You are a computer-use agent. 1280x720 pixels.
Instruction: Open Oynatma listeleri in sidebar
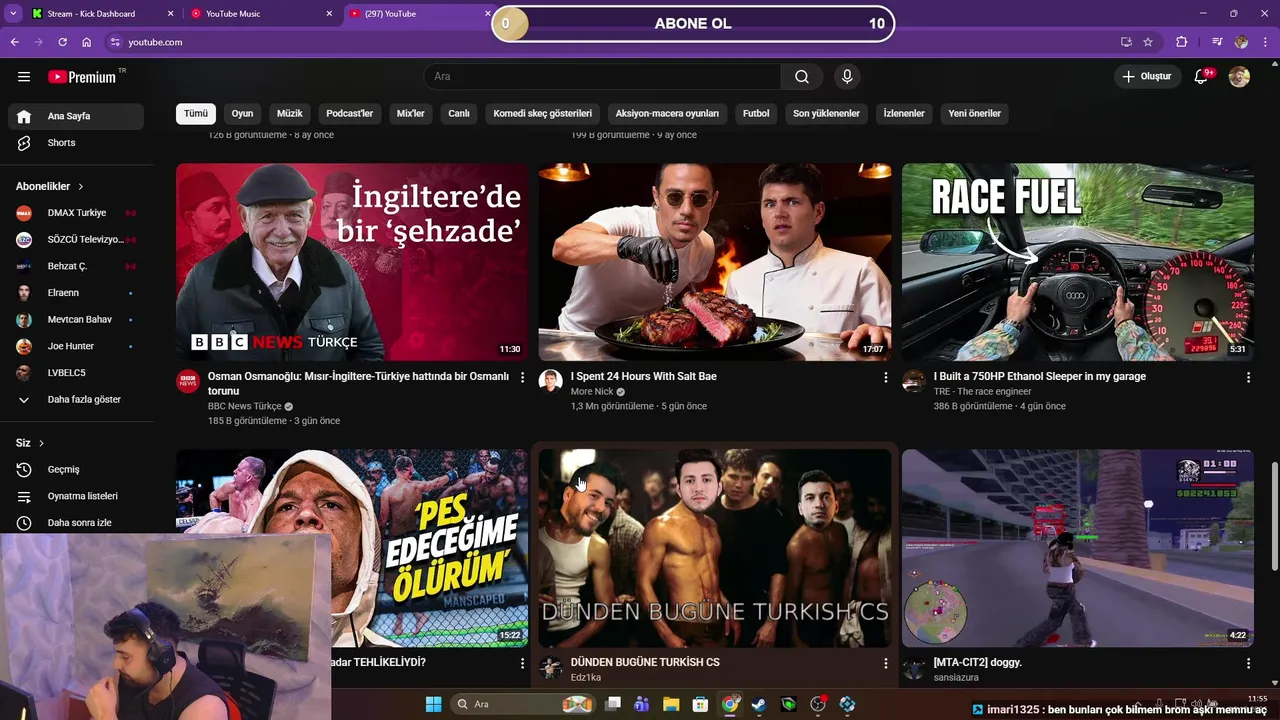click(76, 496)
